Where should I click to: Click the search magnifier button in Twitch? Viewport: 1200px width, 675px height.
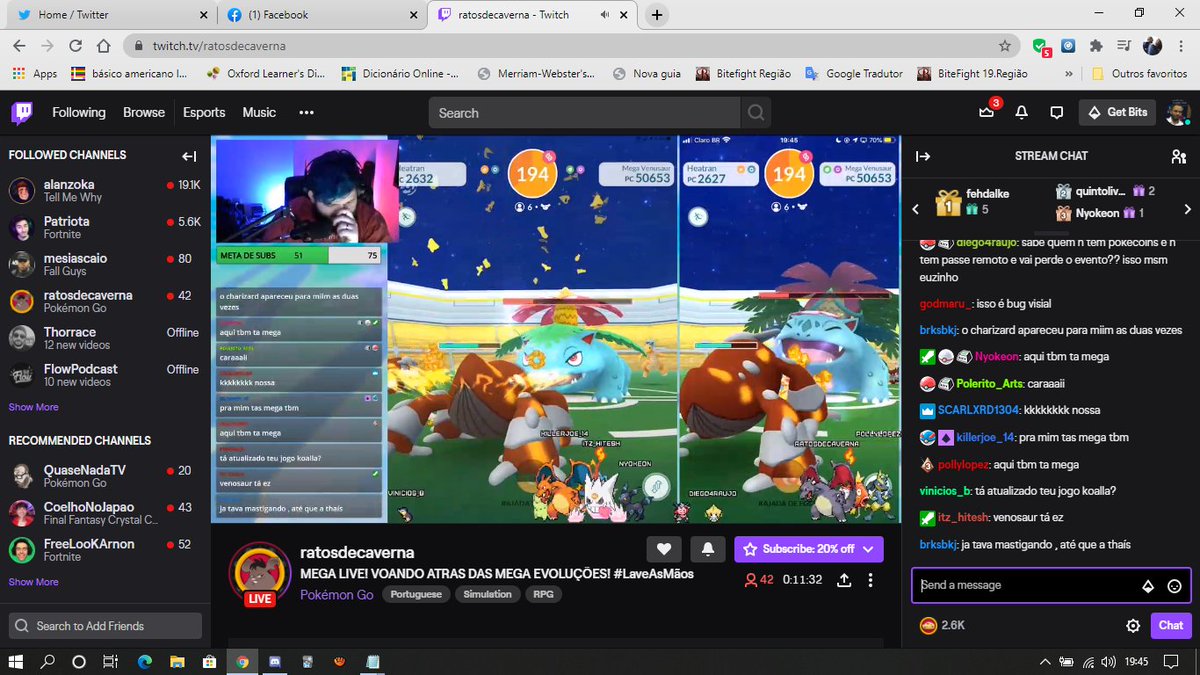tap(756, 113)
